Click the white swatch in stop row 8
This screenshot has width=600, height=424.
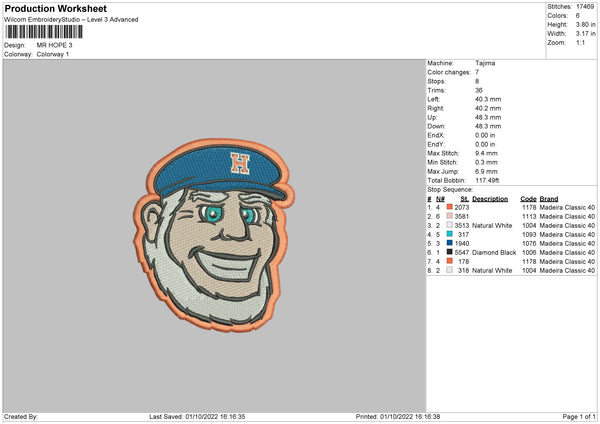click(450, 270)
